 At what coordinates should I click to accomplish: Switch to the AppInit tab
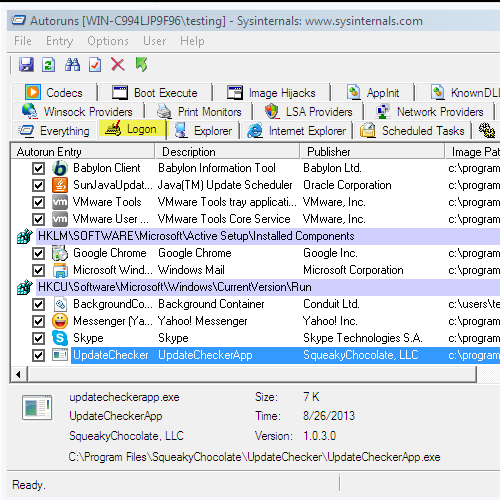click(x=373, y=92)
